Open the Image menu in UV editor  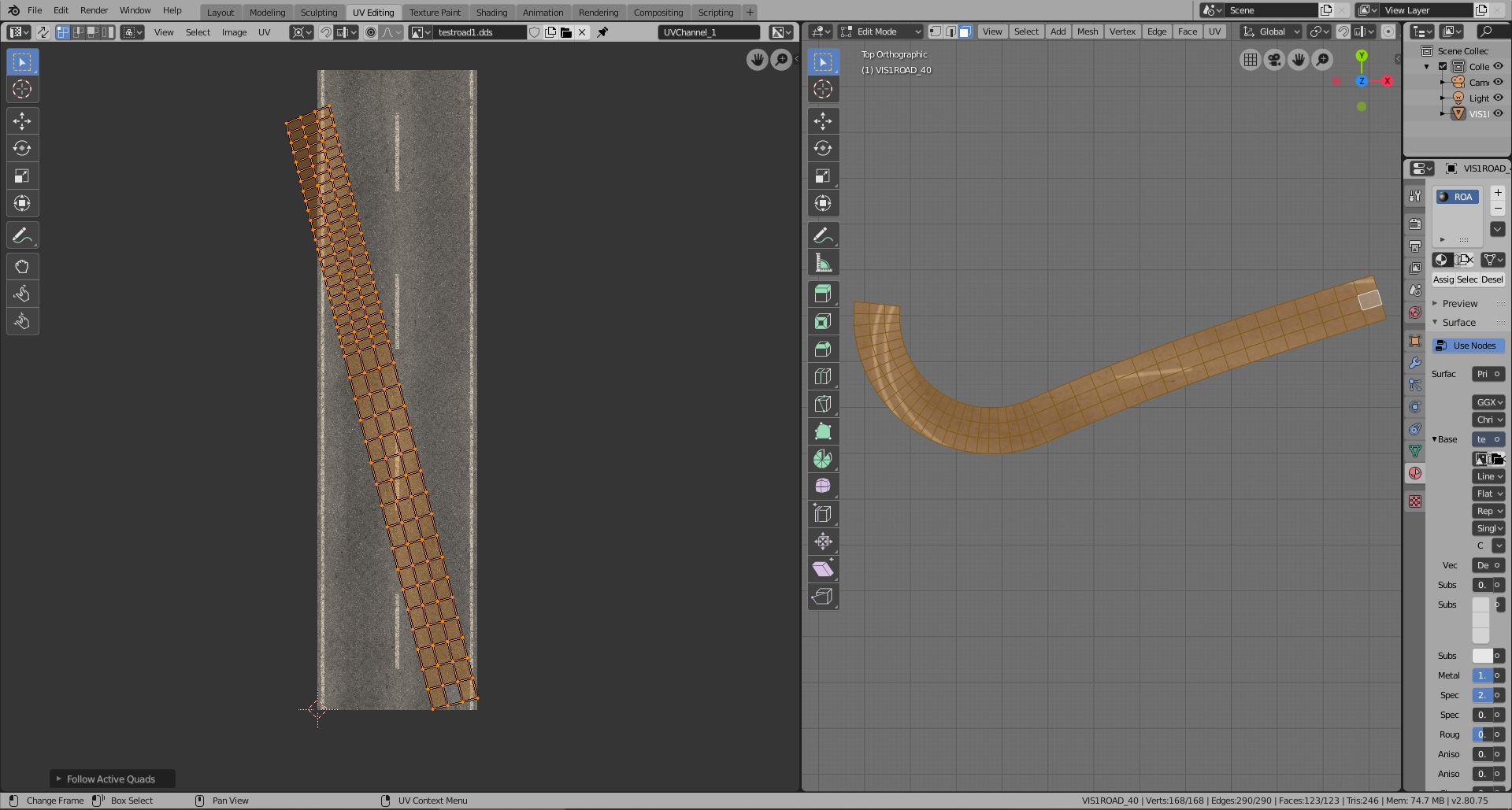click(234, 32)
